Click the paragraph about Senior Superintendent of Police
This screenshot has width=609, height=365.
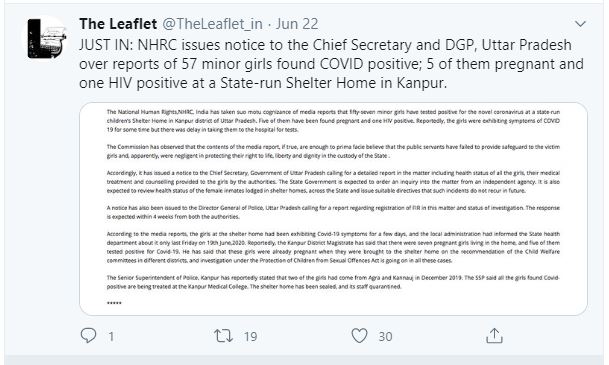(333, 282)
